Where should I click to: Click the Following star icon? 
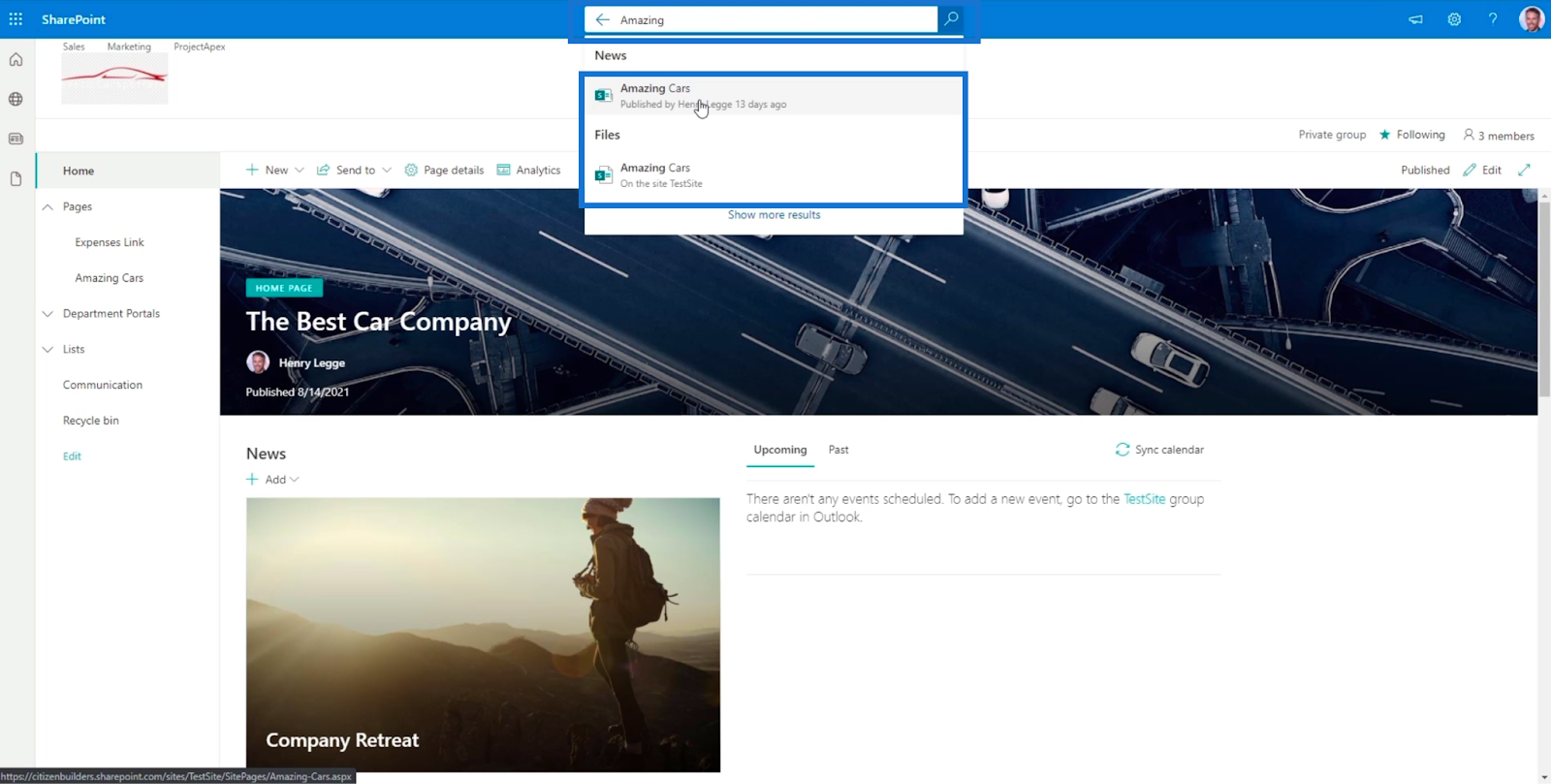coord(1384,135)
